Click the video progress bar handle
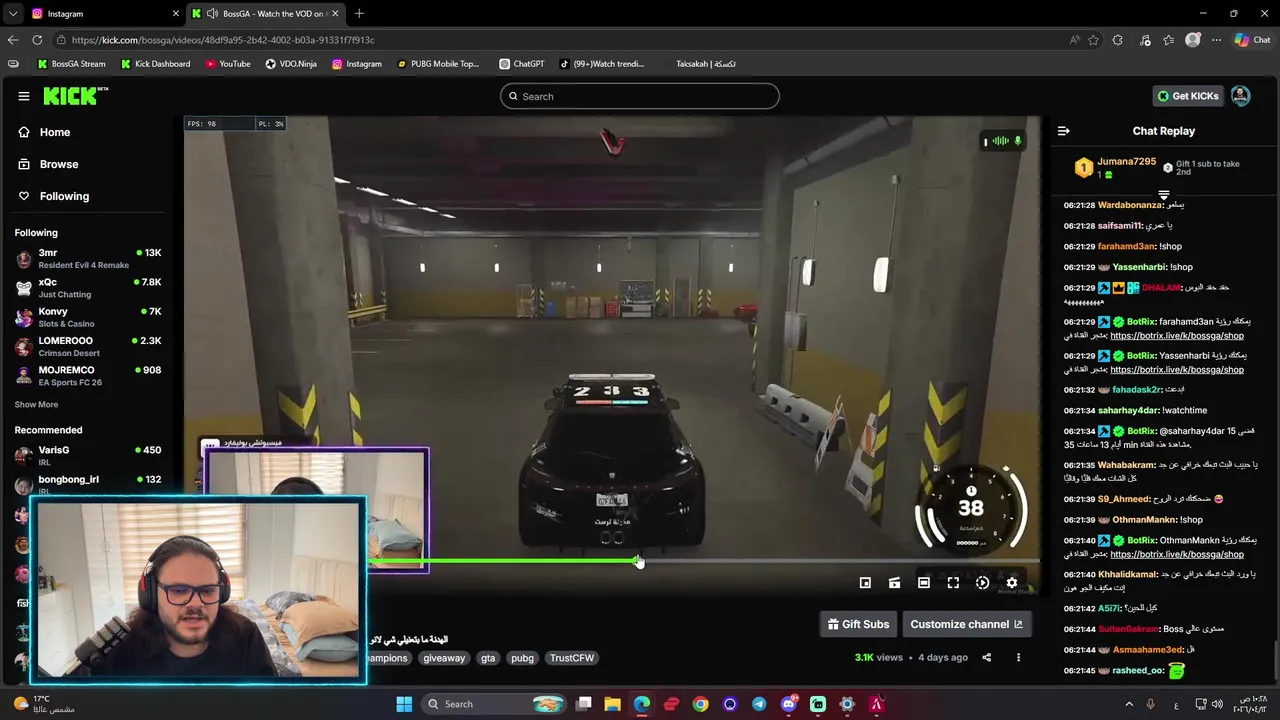The image size is (1280, 720). (x=639, y=561)
